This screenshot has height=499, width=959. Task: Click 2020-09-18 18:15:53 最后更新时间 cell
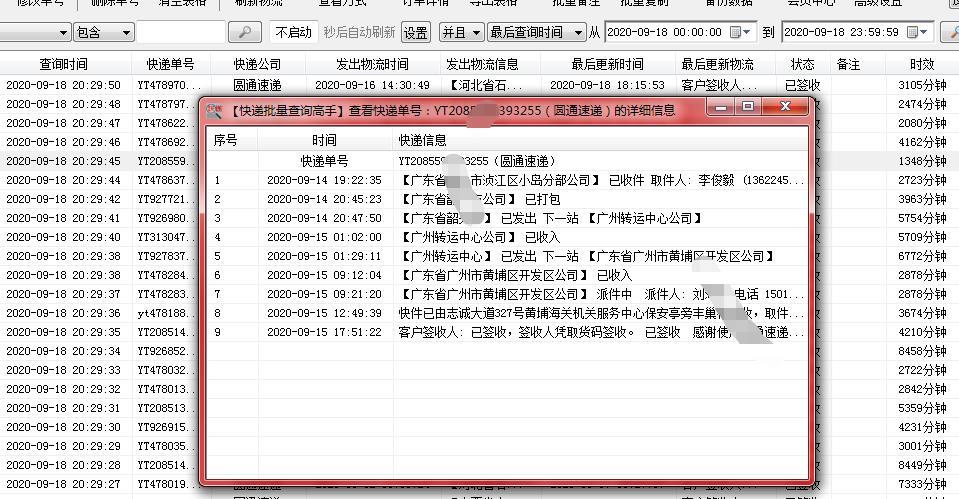(607, 85)
